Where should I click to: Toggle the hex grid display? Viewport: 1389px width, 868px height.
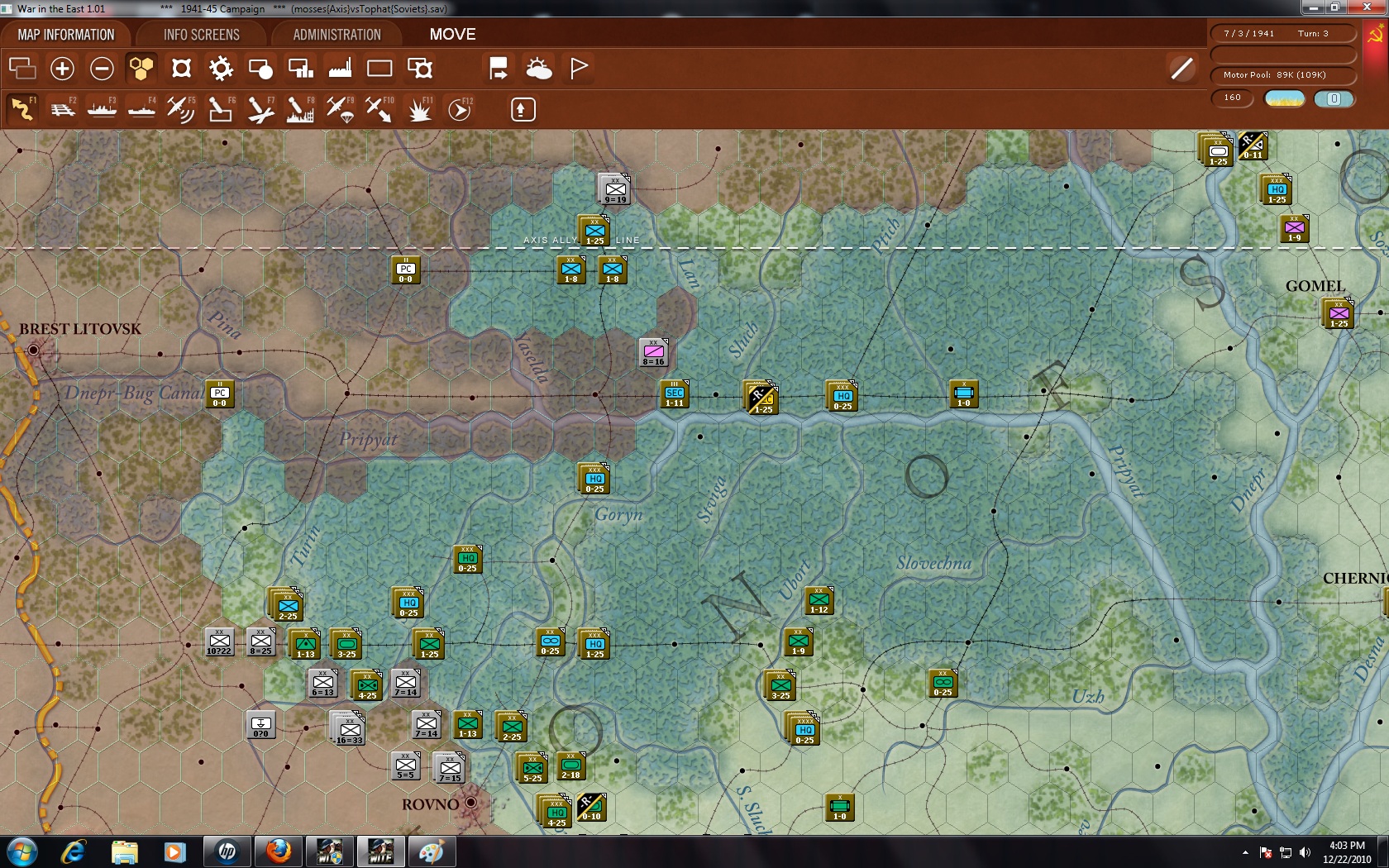click(141, 69)
